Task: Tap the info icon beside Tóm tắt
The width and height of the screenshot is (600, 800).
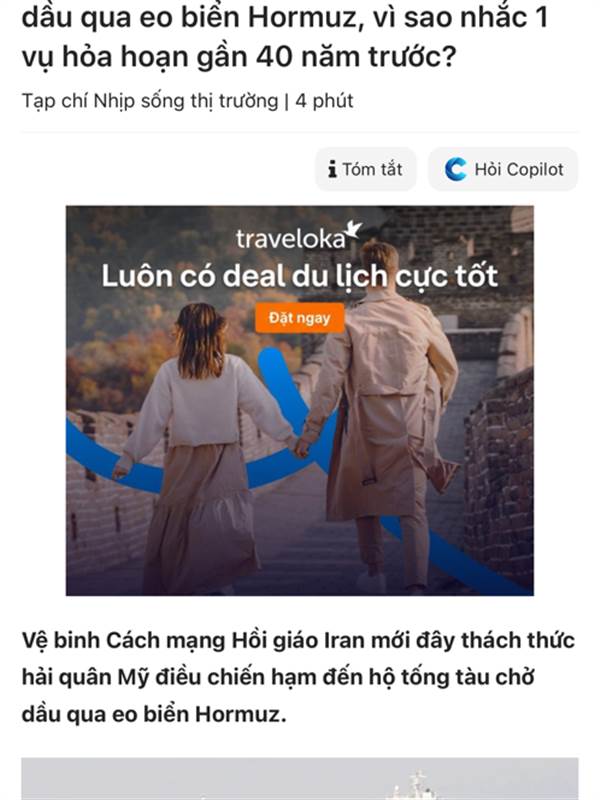Action: 333,169
